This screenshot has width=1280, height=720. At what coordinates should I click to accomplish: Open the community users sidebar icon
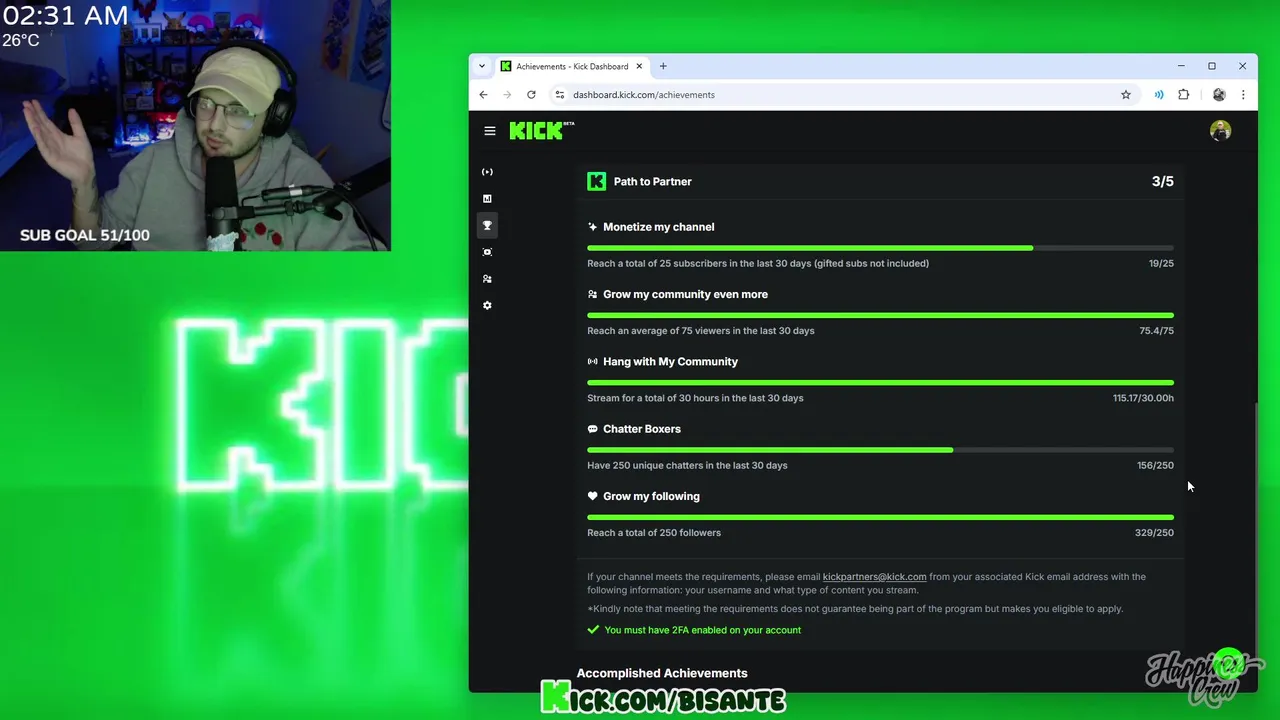pos(487,279)
